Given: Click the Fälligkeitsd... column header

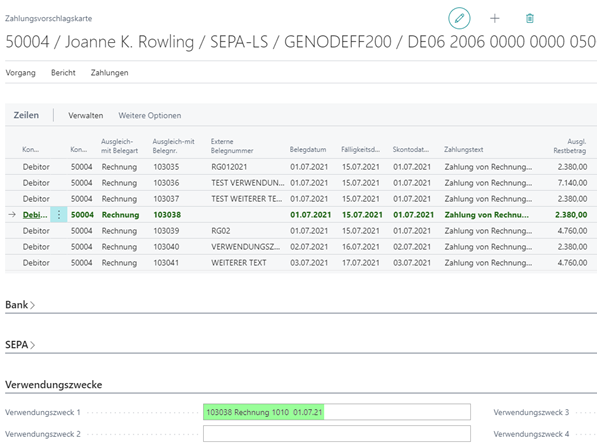Looking at the screenshot, I should click(x=360, y=150).
